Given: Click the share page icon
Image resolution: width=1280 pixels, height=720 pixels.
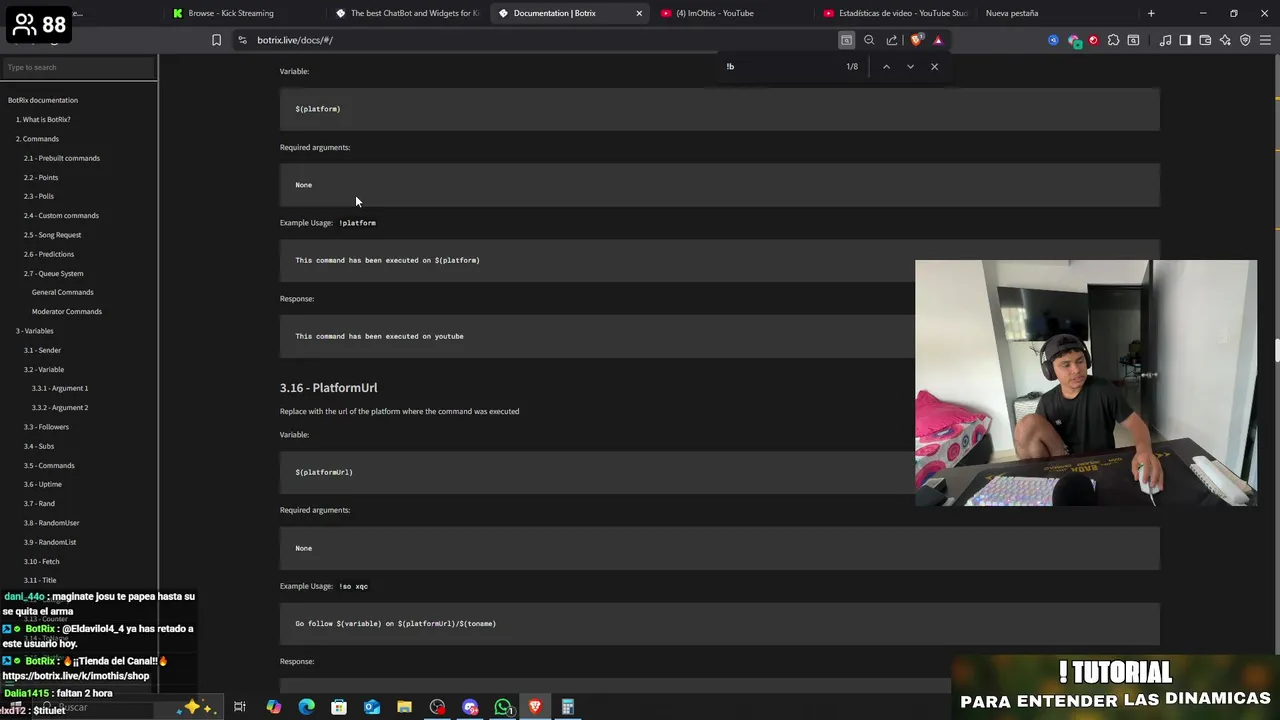Looking at the screenshot, I should click(x=892, y=40).
